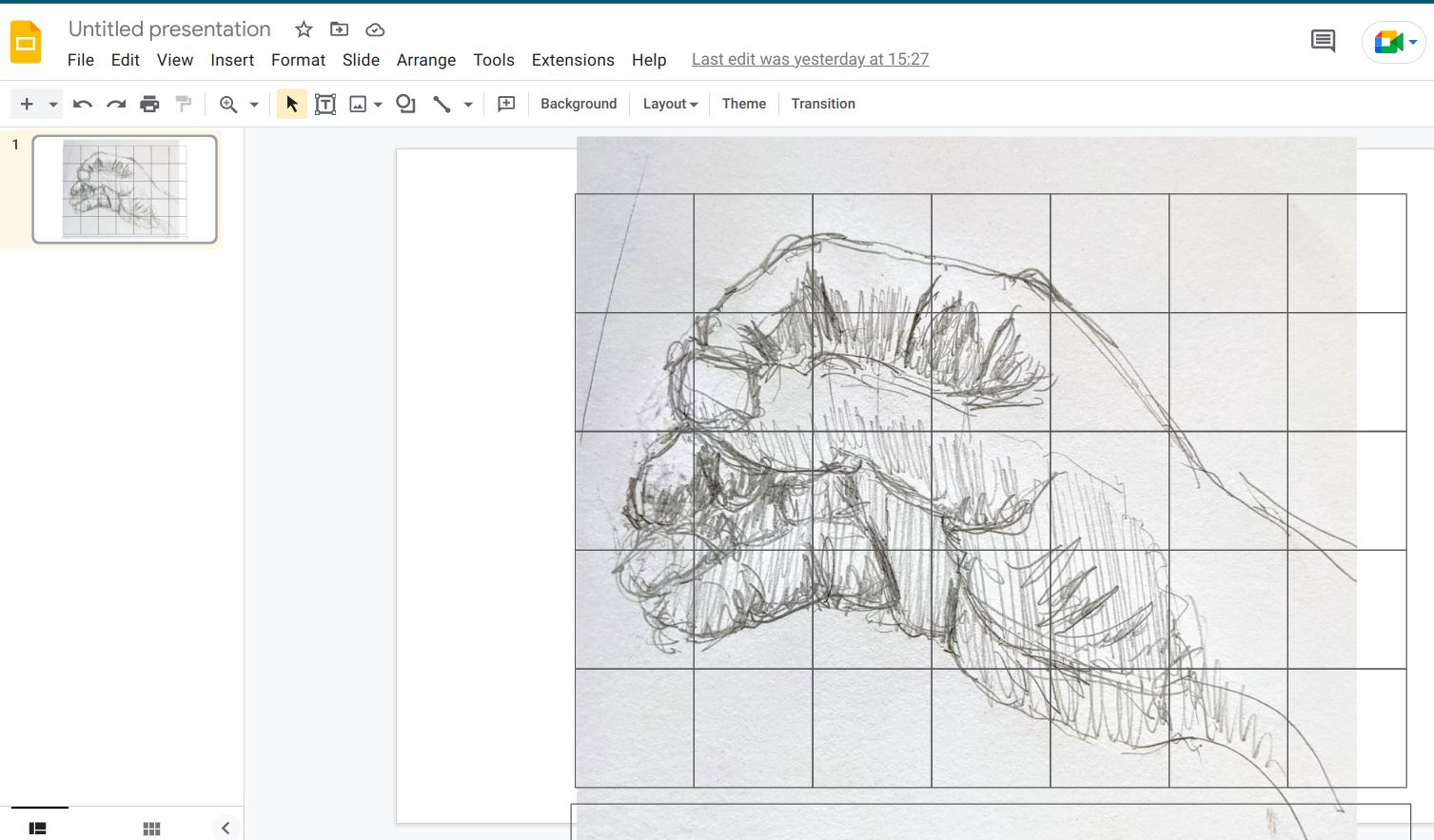This screenshot has width=1434, height=840.
Task: Expand the new slide layout dropdown arrow
Action: [53, 104]
